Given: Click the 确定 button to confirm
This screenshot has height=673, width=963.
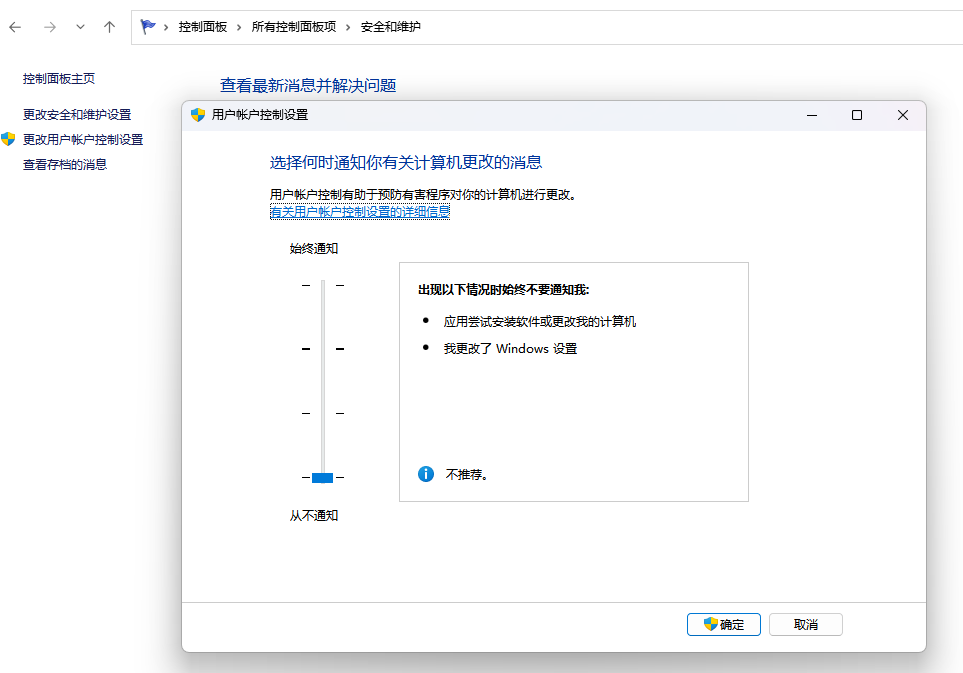Looking at the screenshot, I should [723, 624].
